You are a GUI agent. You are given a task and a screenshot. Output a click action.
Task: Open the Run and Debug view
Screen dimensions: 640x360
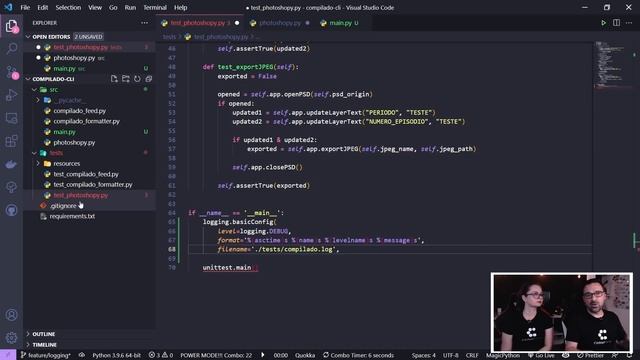click(x=11, y=95)
